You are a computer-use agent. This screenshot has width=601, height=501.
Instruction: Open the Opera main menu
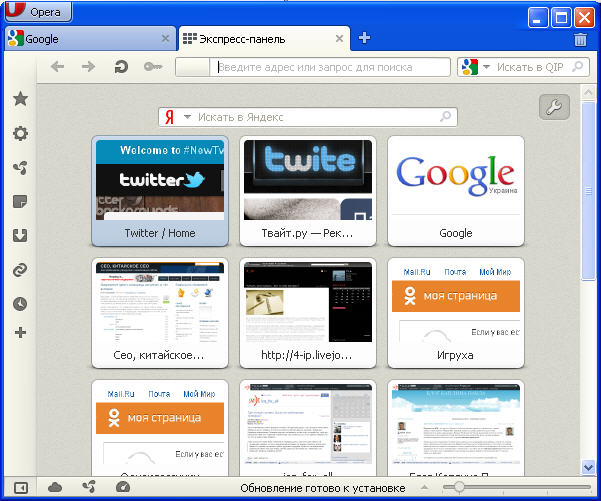coord(39,13)
